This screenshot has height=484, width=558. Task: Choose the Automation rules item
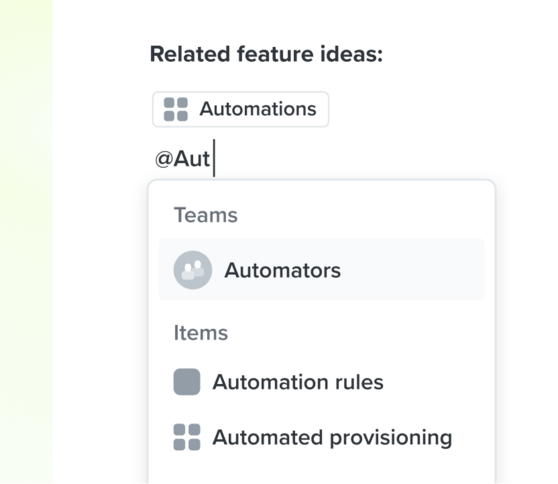click(x=321, y=382)
